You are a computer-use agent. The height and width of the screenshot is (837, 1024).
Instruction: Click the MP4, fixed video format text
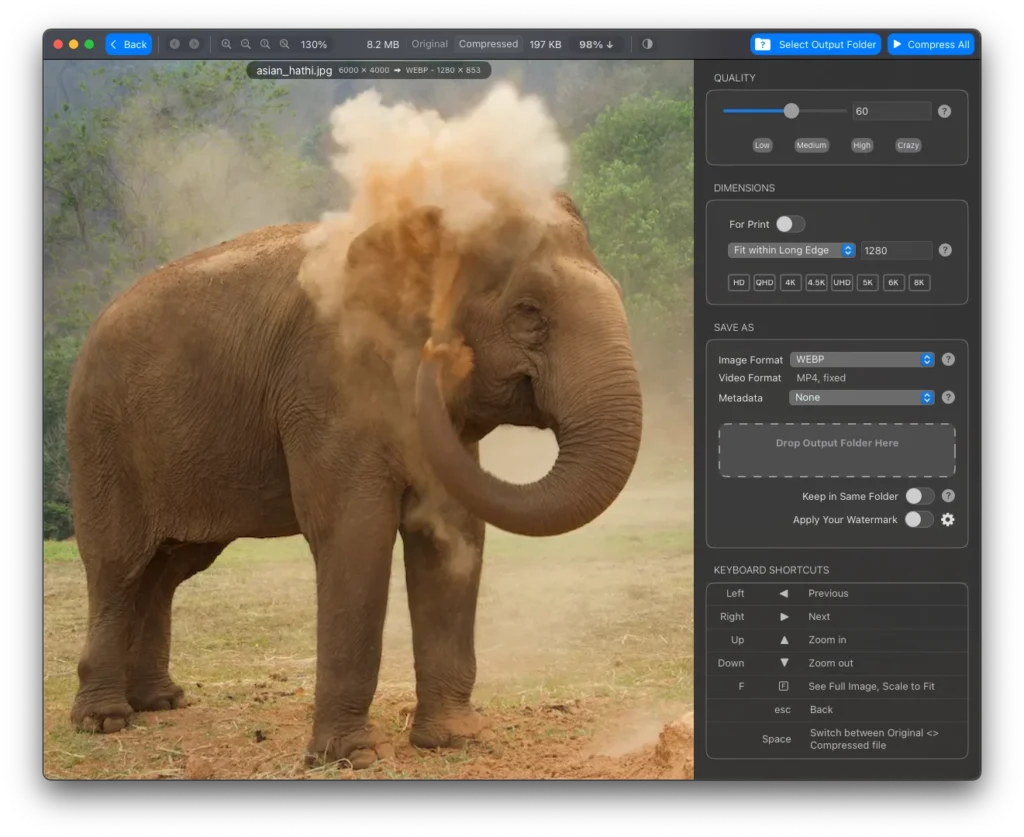click(x=821, y=378)
